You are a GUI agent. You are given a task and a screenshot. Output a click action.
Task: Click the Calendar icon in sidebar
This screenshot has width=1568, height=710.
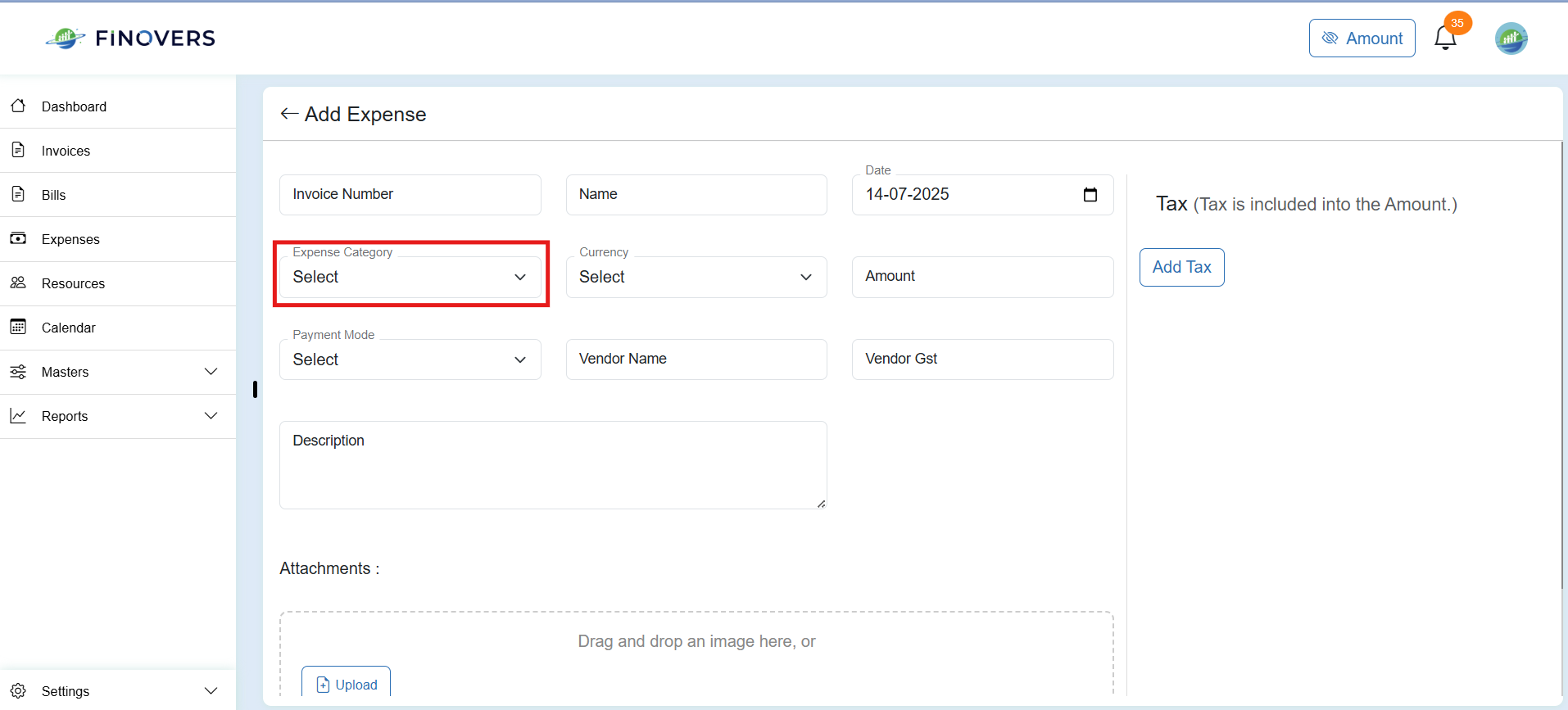coord(18,327)
